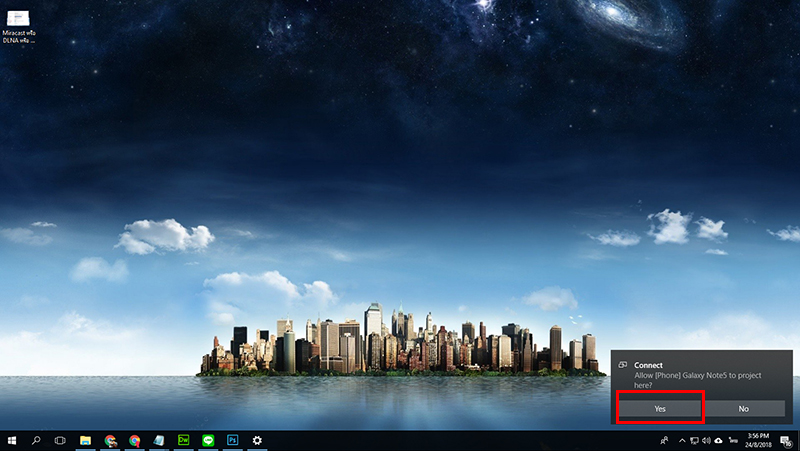Open the volume speaker tray icon
800x451 pixels.
pos(706,440)
